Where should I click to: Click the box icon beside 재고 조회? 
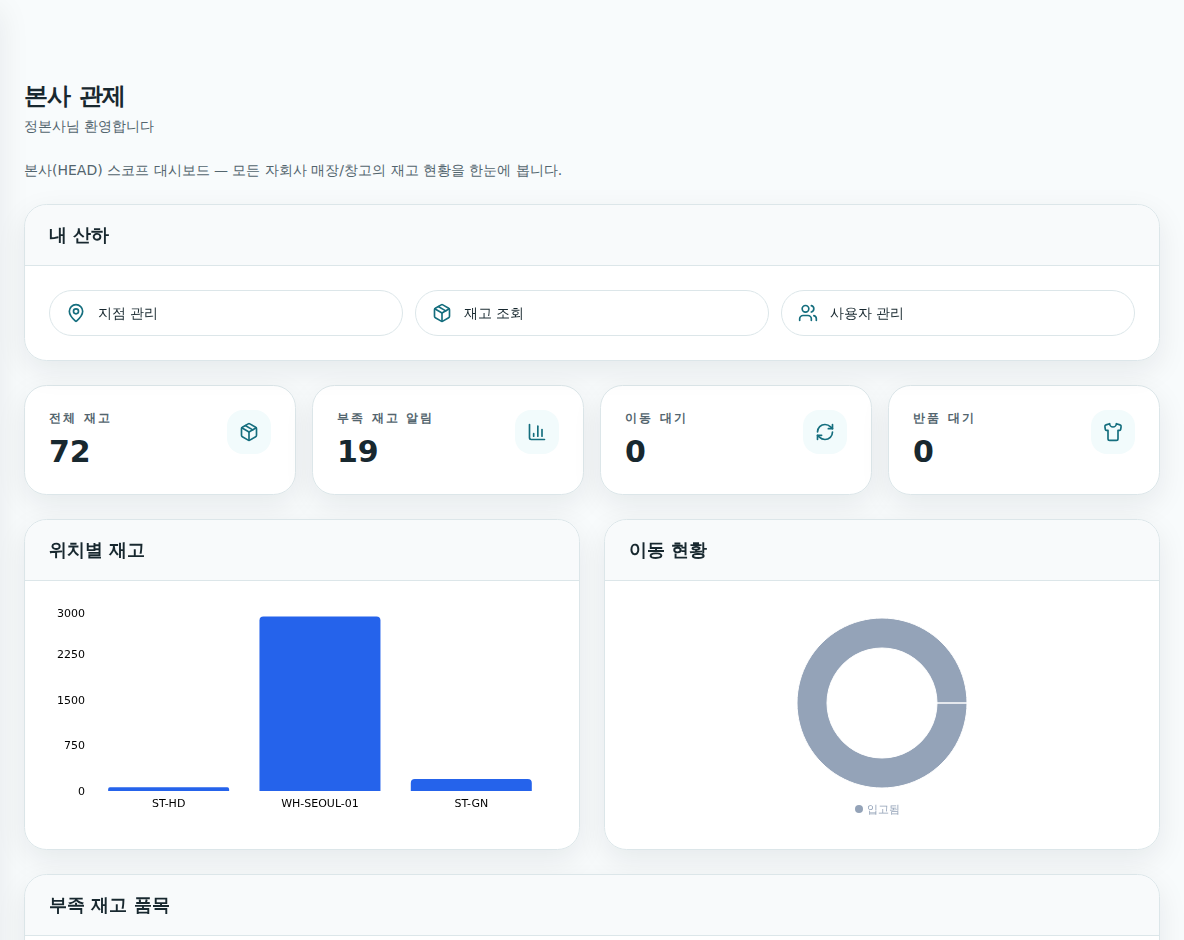pyautogui.click(x=442, y=313)
